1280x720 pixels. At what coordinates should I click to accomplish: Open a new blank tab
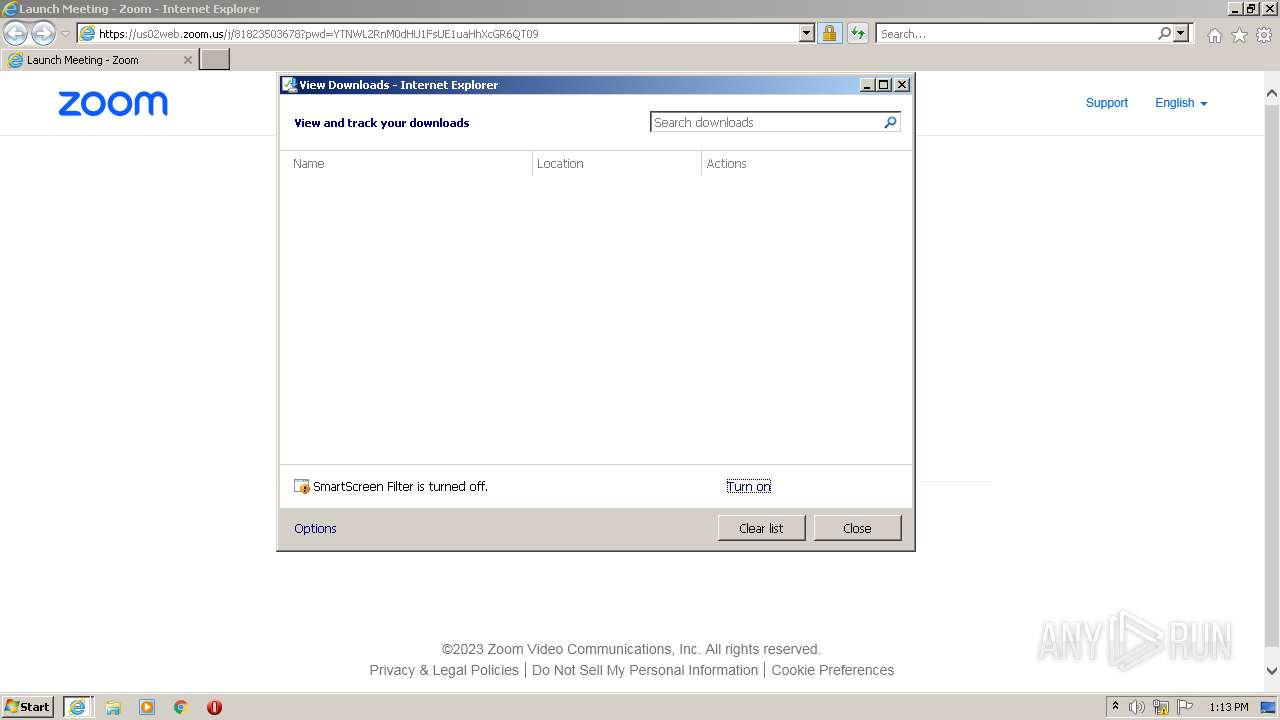click(215, 60)
